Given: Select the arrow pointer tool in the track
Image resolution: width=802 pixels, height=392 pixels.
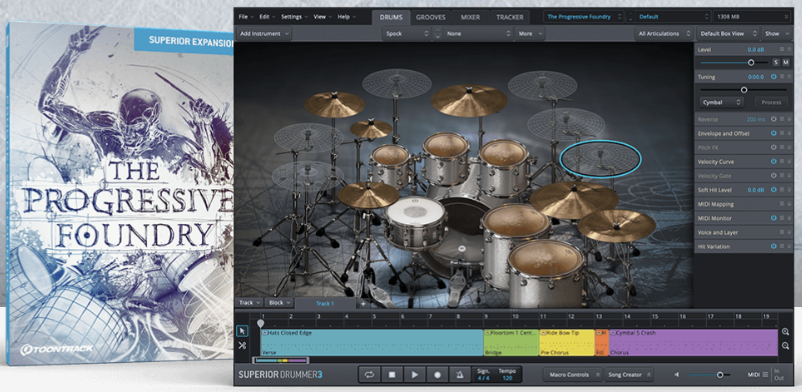Looking at the screenshot, I should [242, 332].
